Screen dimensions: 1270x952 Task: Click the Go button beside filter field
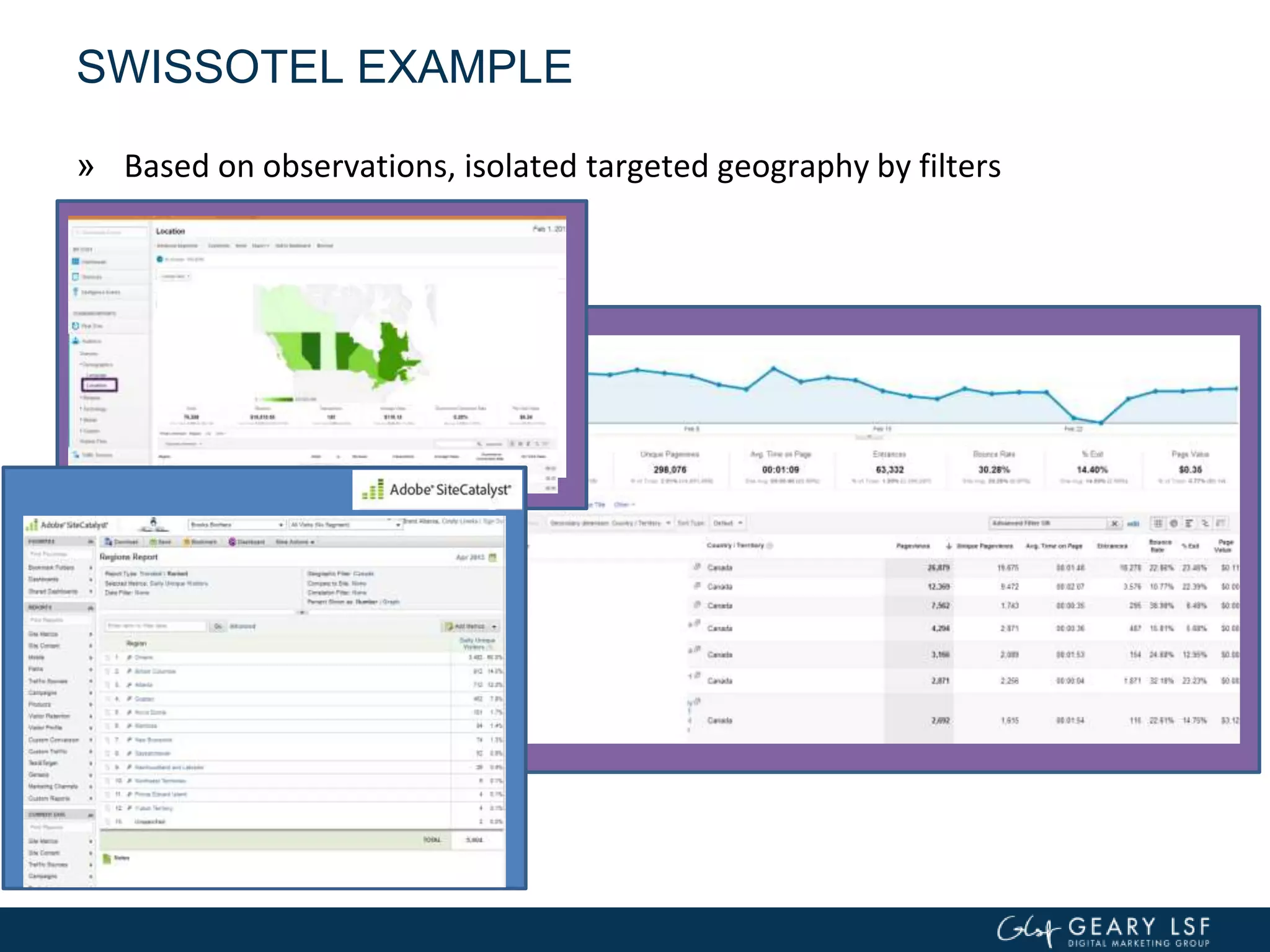218,627
